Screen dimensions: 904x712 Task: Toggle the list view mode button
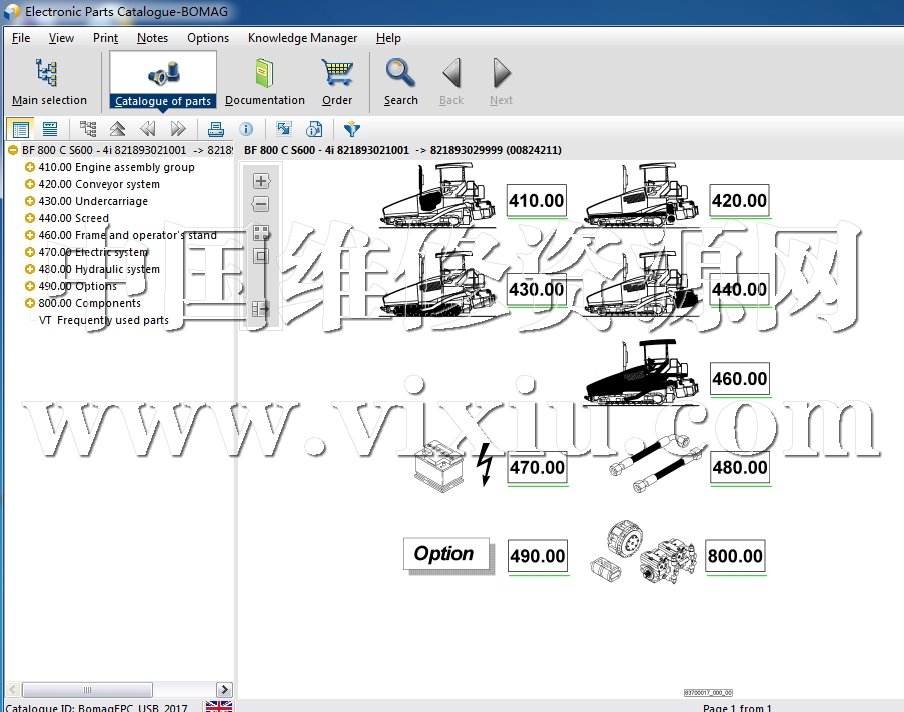coord(49,129)
